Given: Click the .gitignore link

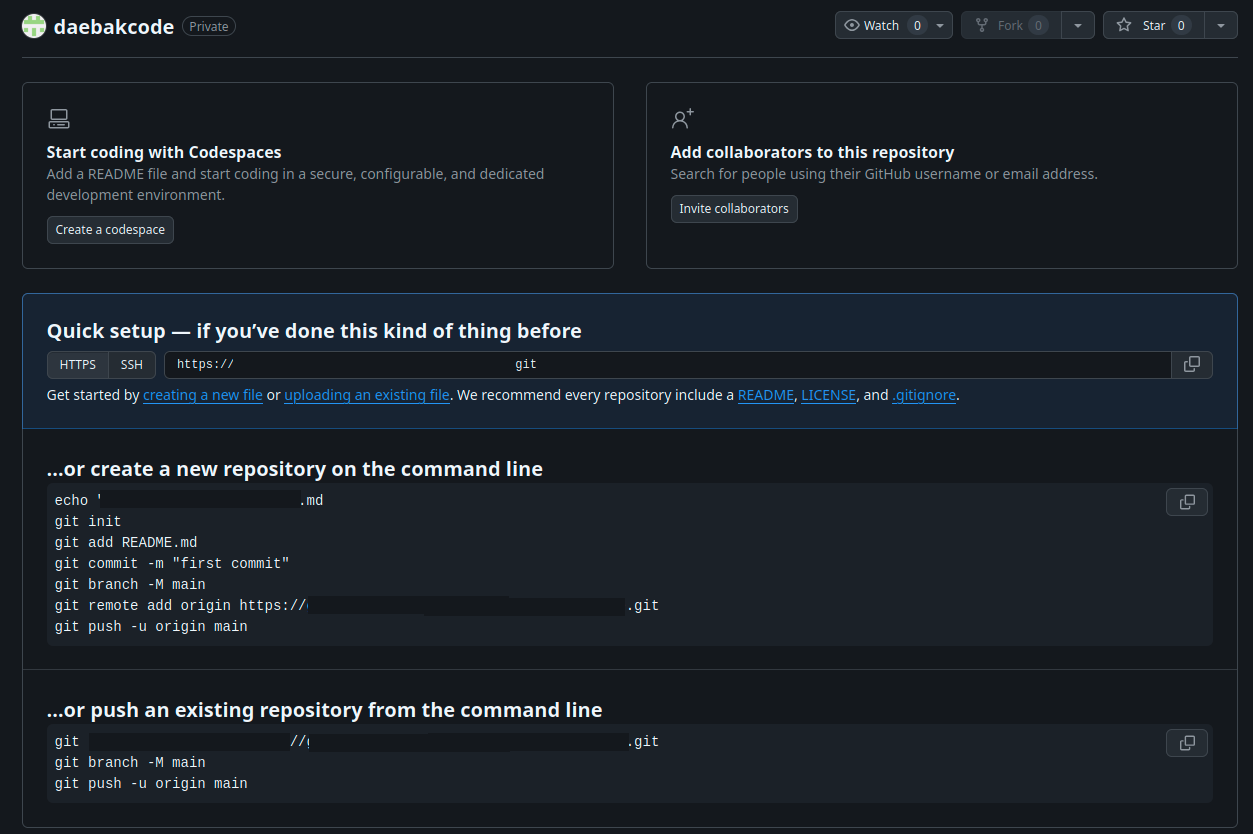Looking at the screenshot, I should click(x=924, y=395).
